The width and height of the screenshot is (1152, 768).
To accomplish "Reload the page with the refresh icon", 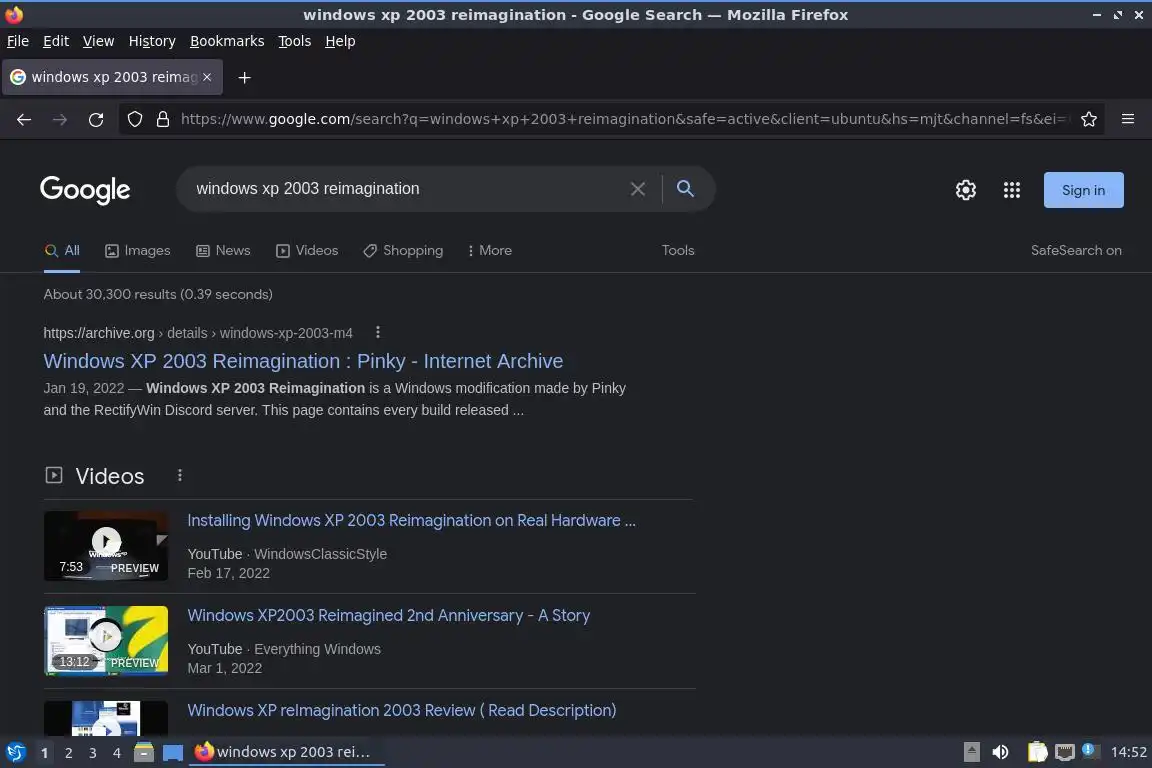I will pos(96,119).
